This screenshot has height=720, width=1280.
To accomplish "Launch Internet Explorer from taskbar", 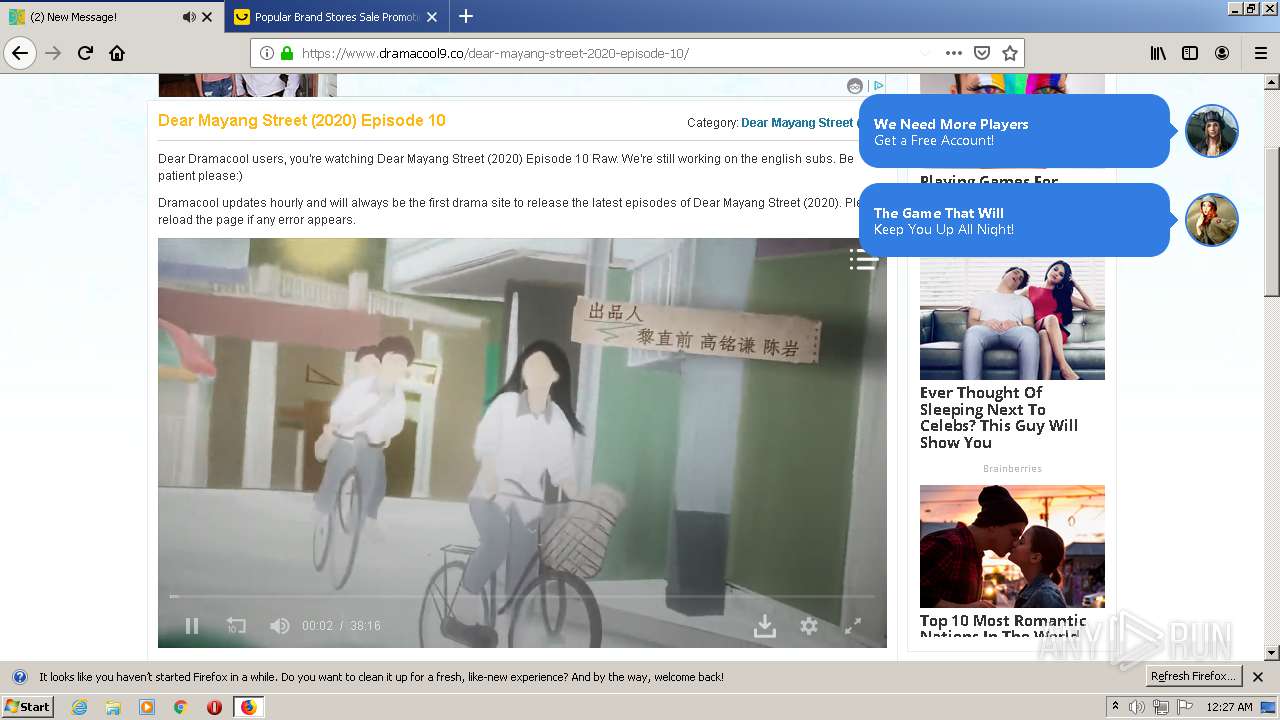I will coord(79,707).
